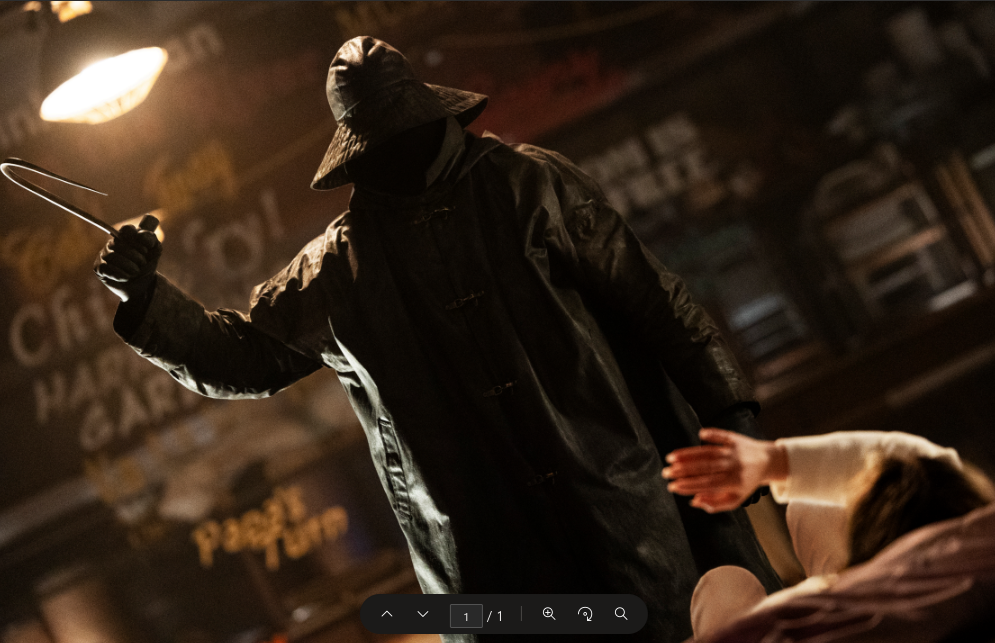Click the golden "Page Turn" sign
The height and width of the screenshot is (643, 995).
tap(268, 523)
